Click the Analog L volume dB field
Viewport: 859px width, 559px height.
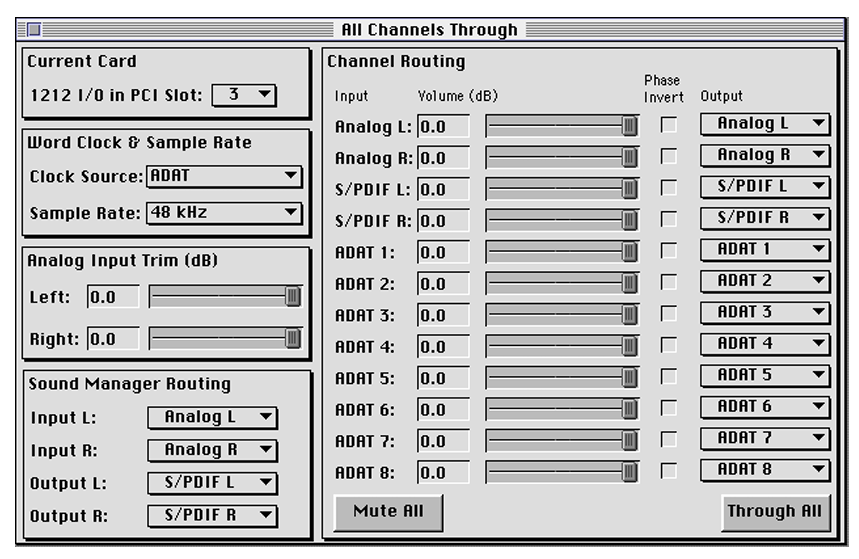click(443, 127)
